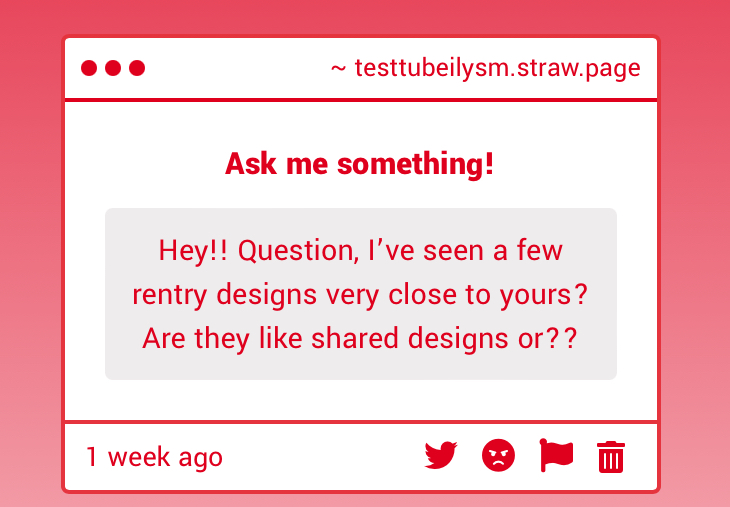Click the footer space between timestamp and icons
The image size is (730, 507).
[x=320, y=457]
